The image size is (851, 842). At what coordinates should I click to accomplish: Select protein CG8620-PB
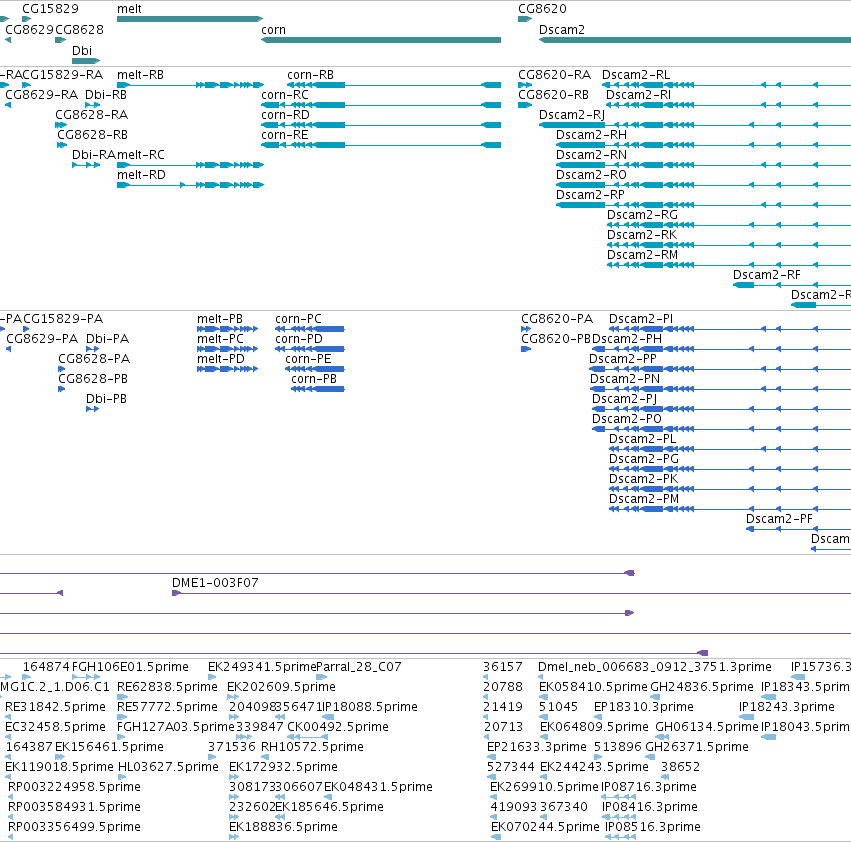click(556, 339)
